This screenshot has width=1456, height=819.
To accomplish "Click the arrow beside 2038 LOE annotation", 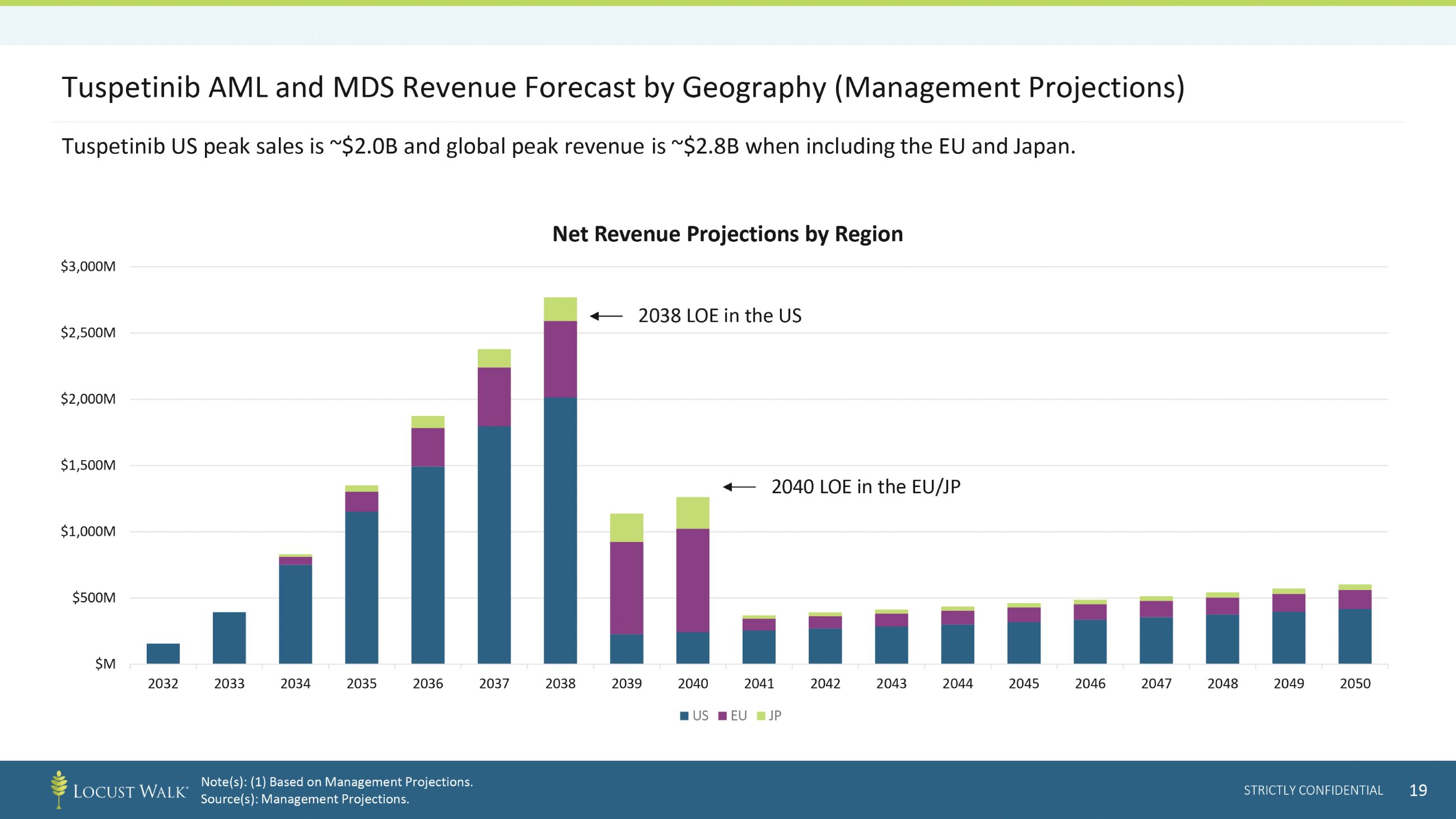I will point(606,316).
